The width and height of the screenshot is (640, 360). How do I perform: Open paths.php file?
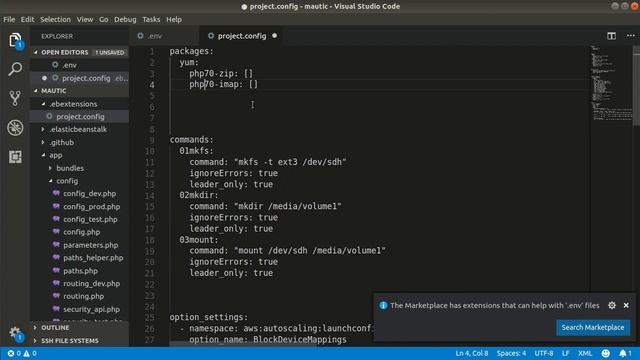coord(80,271)
